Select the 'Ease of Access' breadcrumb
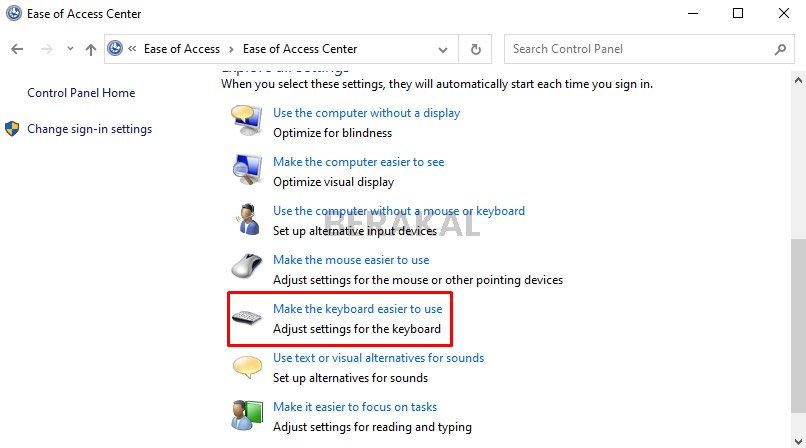The width and height of the screenshot is (806, 448). [182, 49]
